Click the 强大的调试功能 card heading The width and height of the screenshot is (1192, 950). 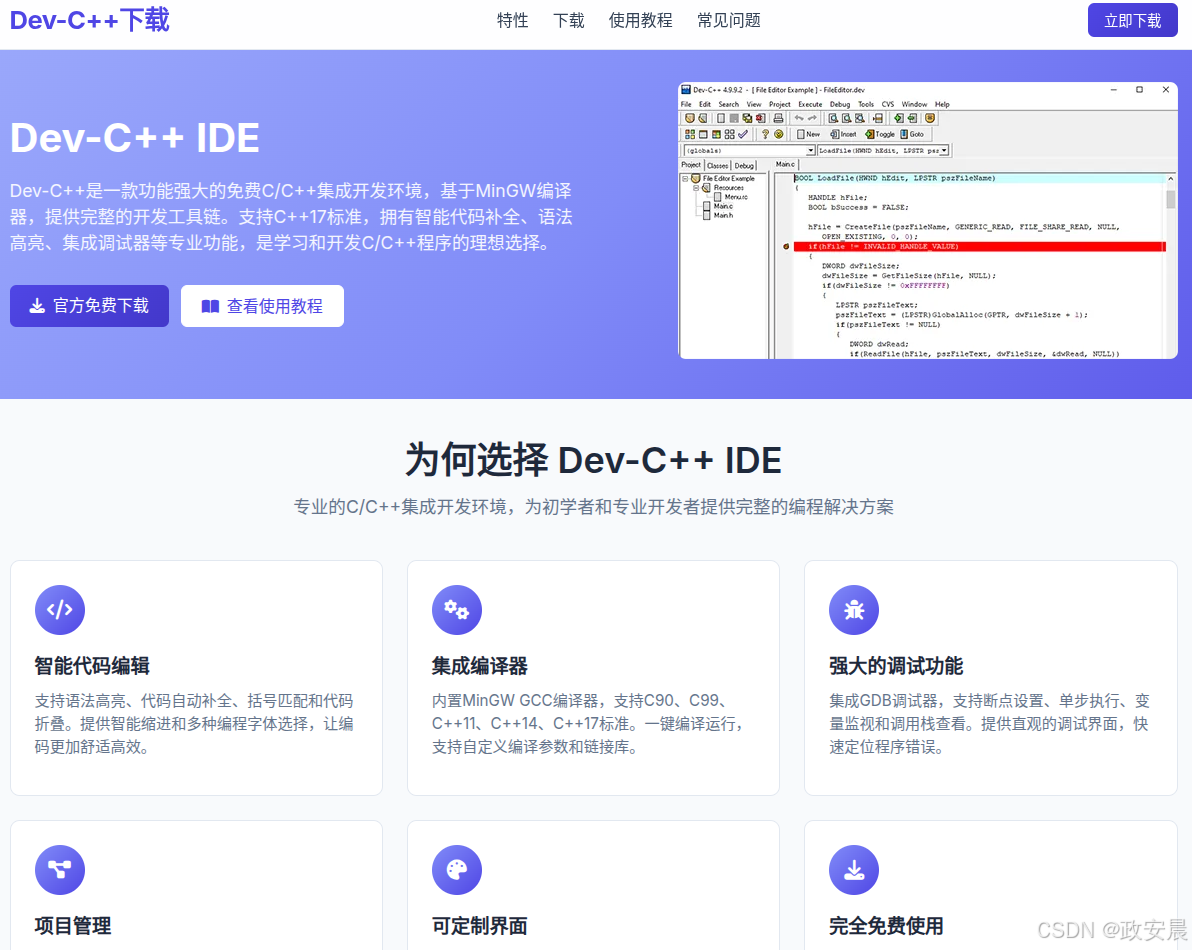pyautogui.click(x=896, y=666)
